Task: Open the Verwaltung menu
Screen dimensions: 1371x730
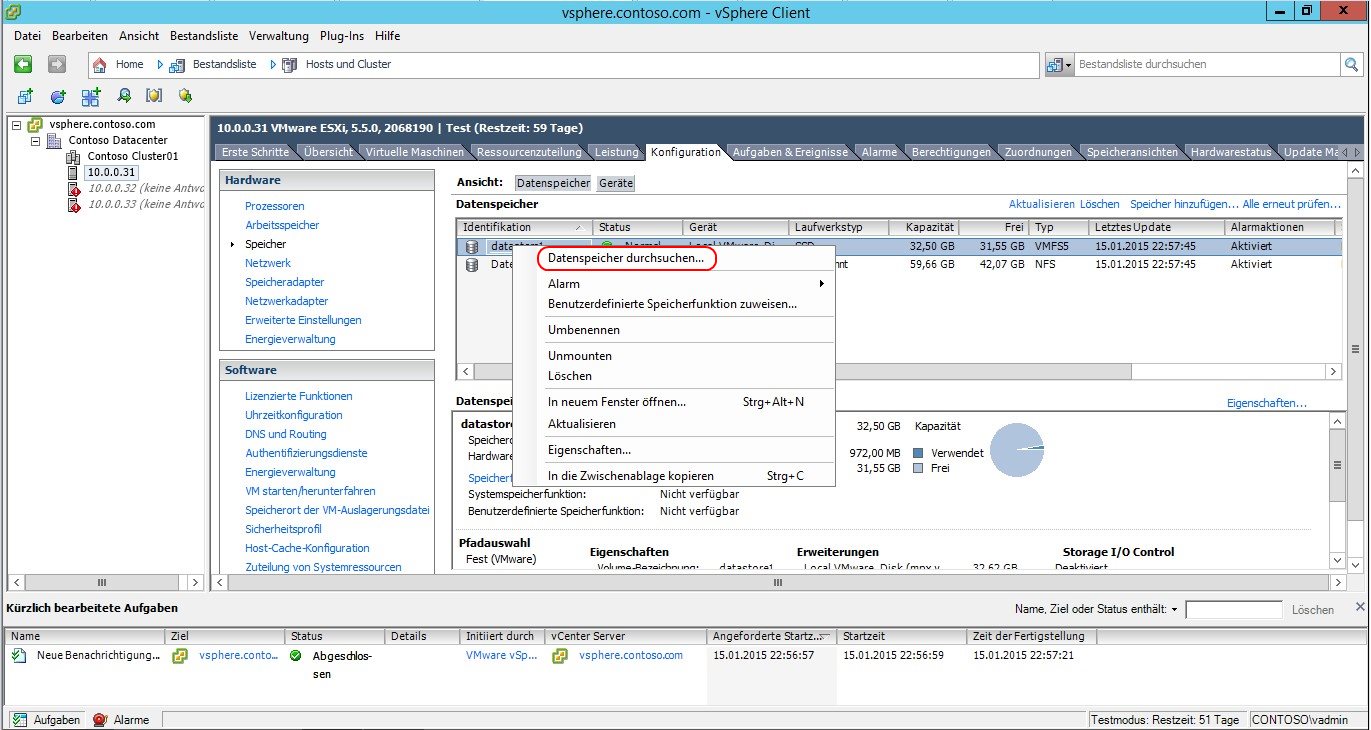Action: 279,36
